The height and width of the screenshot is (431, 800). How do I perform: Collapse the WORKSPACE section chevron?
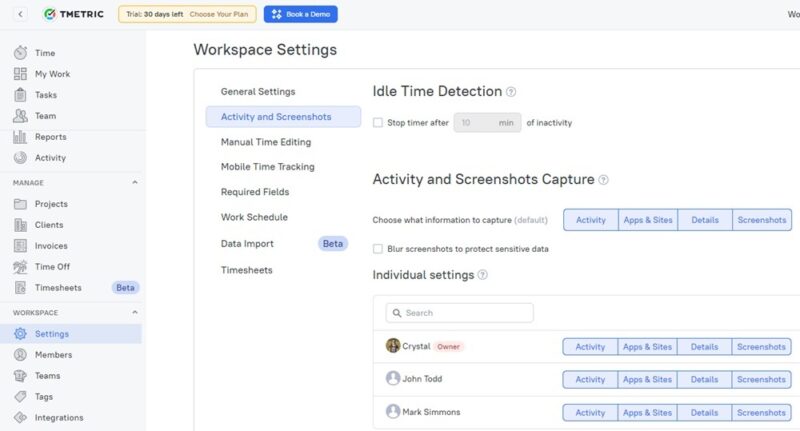(135, 312)
